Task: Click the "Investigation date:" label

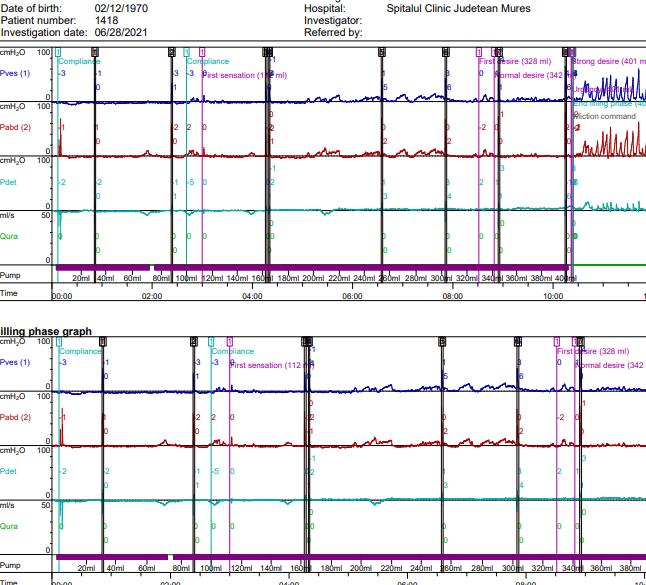Action: coord(44,32)
